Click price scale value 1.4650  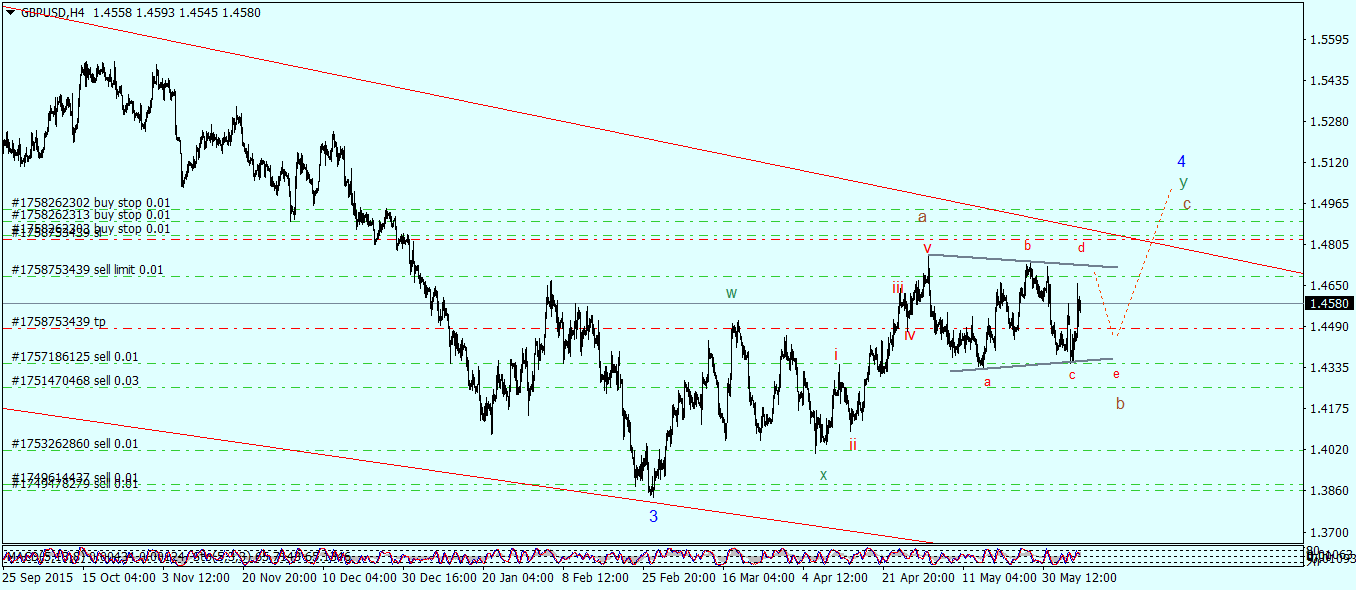point(1329,286)
